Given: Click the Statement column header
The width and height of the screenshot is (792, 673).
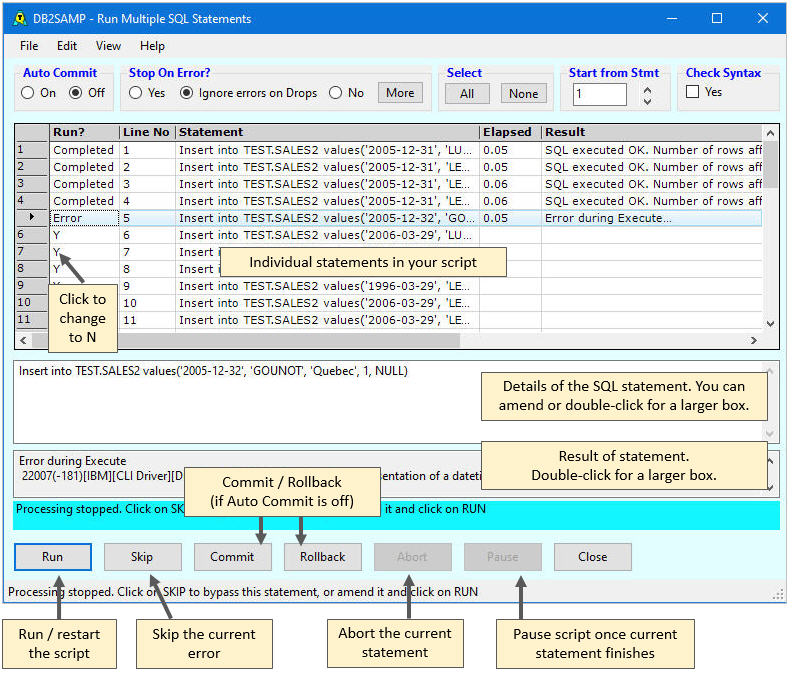Looking at the screenshot, I should (x=327, y=132).
